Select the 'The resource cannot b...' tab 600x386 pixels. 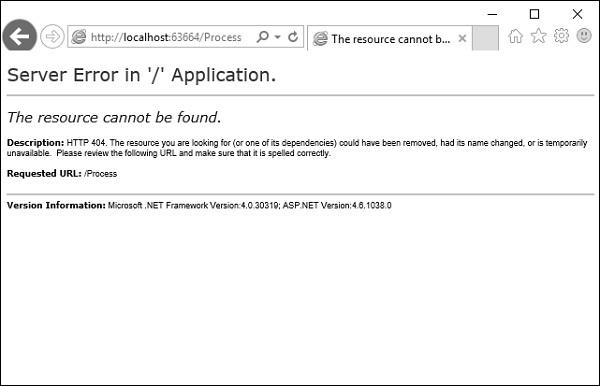(x=390, y=39)
